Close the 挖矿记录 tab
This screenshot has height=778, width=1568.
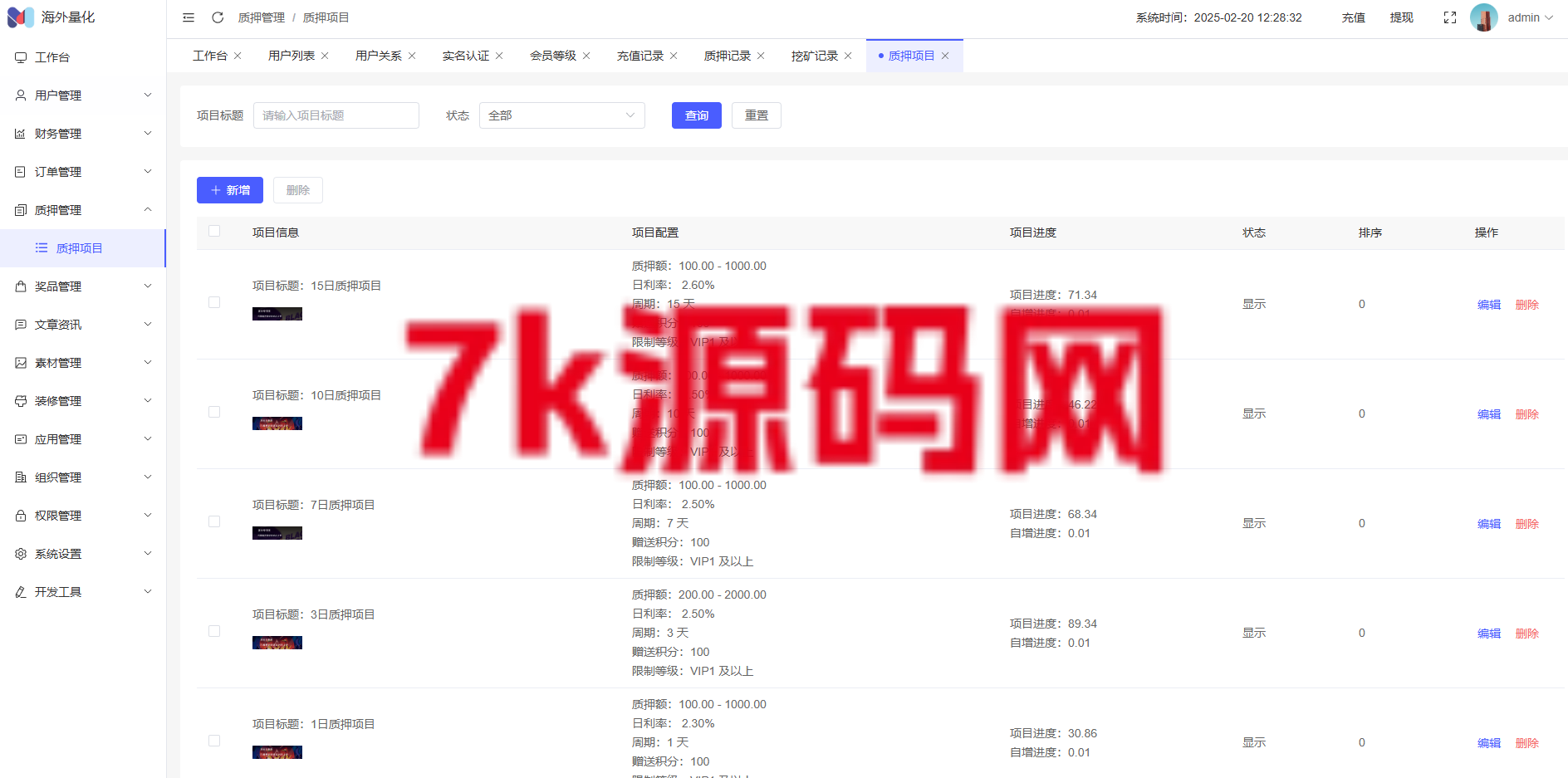[848, 56]
